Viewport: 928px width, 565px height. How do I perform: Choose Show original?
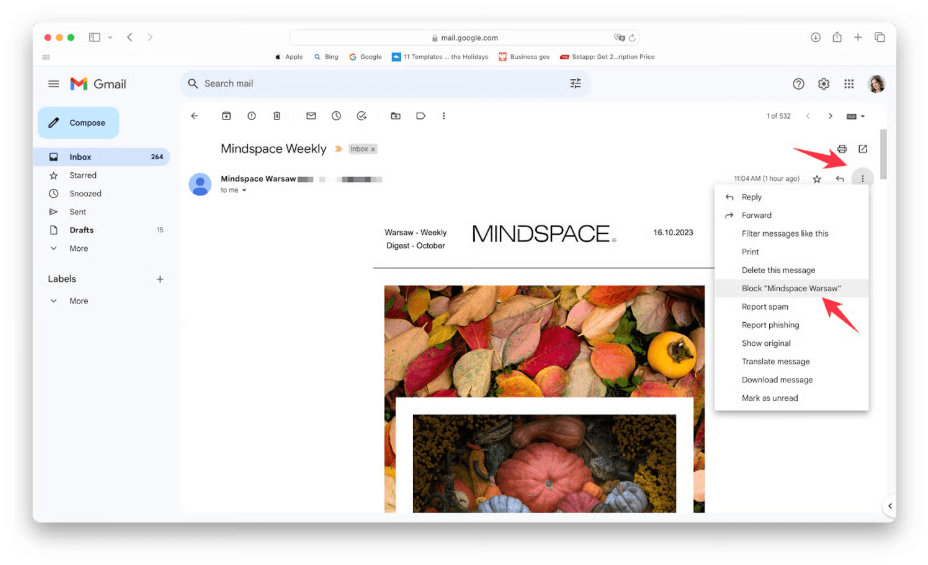pos(791,344)
